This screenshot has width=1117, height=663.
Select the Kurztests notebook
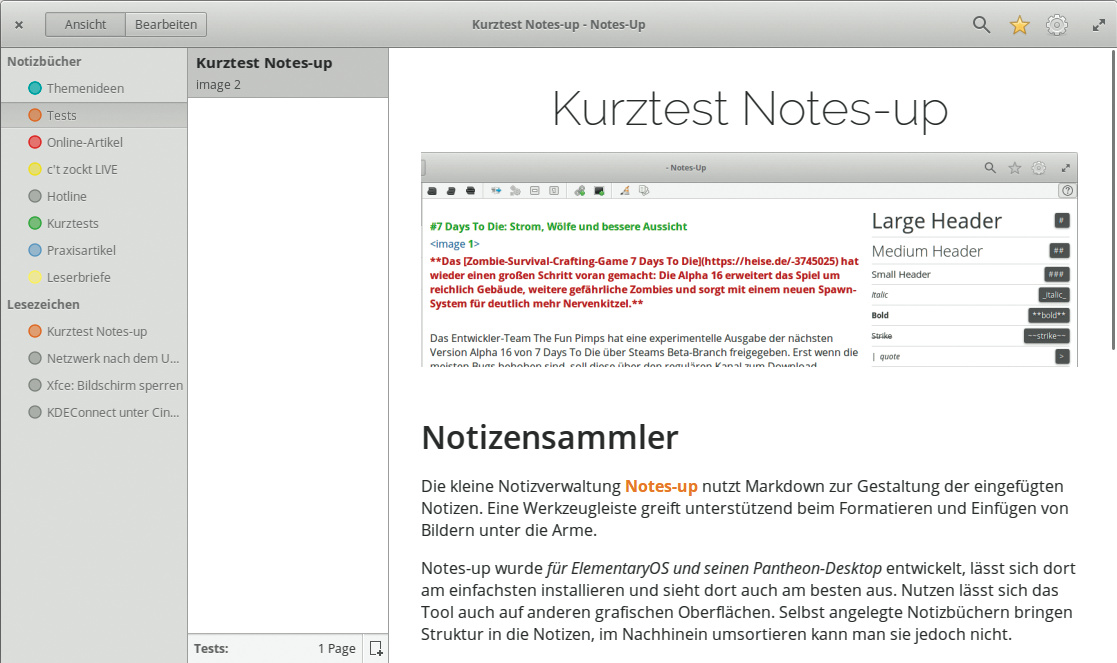tap(73, 223)
